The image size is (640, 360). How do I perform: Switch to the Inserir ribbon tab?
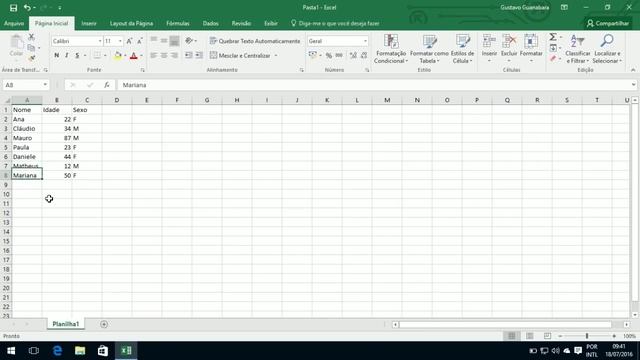click(89, 24)
